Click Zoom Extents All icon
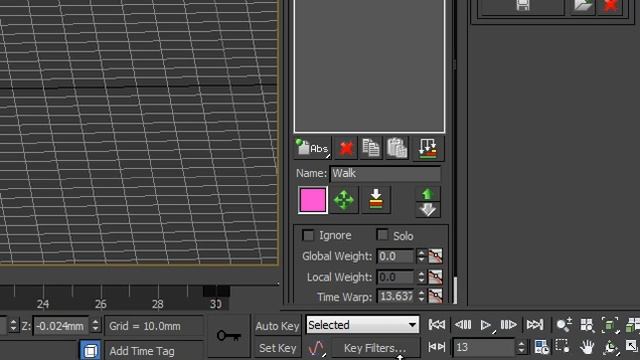 point(633,325)
